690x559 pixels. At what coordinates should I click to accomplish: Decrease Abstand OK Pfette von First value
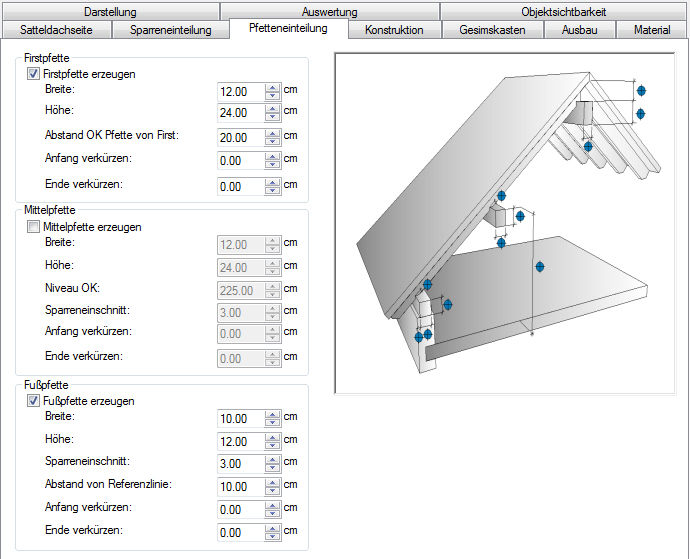point(273,142)
